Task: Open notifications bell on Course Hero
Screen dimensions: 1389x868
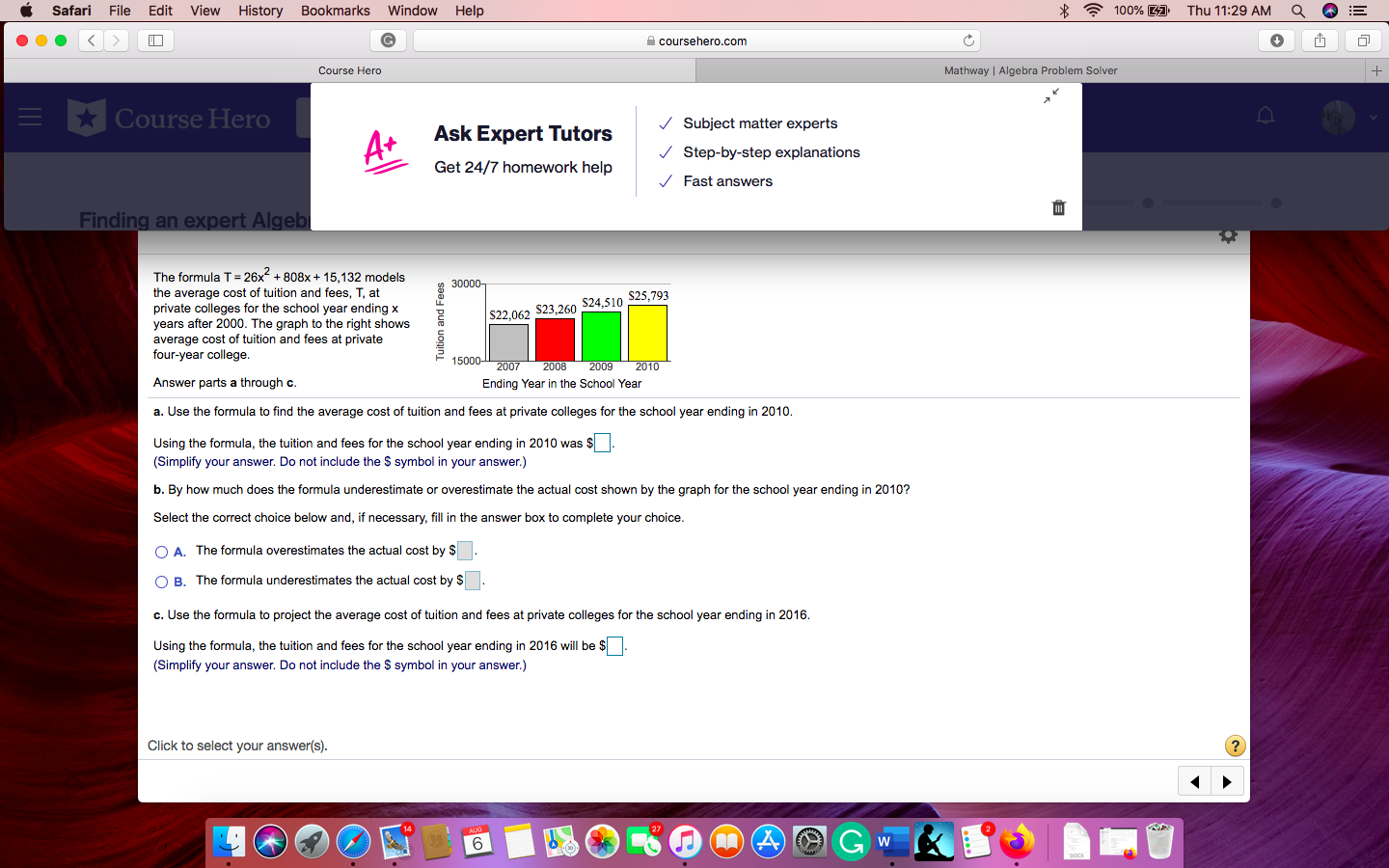Action: pos(1266,117)
